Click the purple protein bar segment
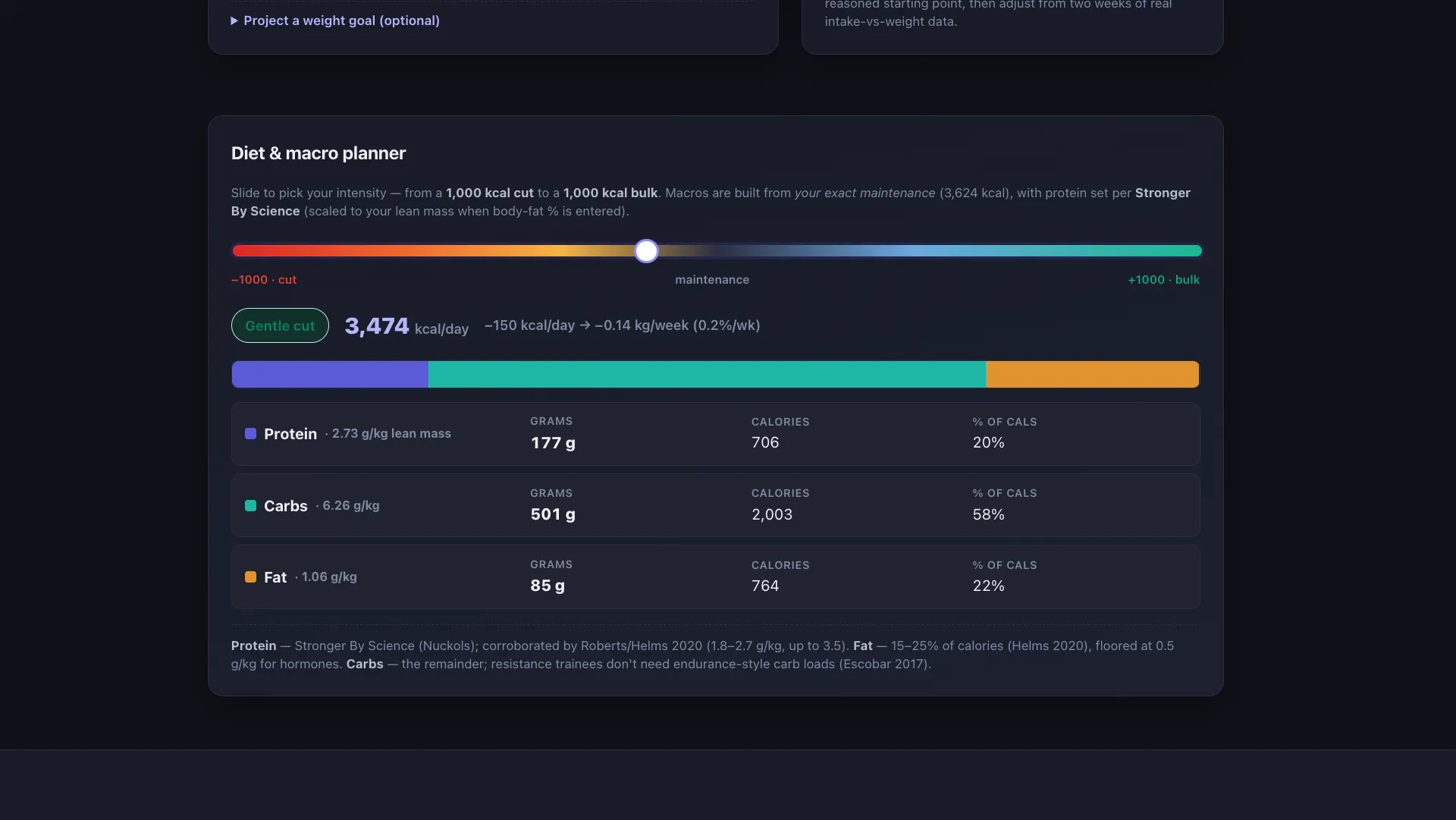The height and width of the screenshot is (820, 1456). coord(330,375)
